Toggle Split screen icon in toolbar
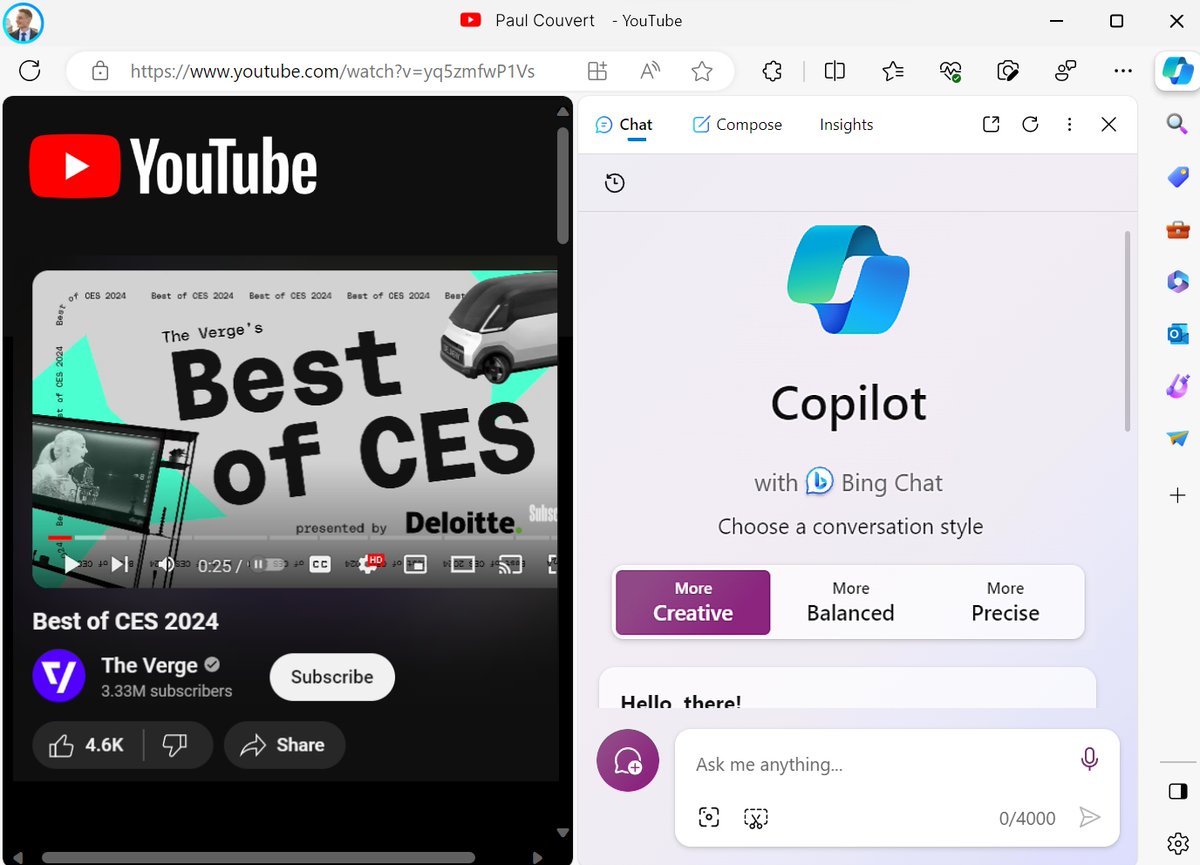The height and width of the screenshot is (865, 1200). click(x=835, y=71)
